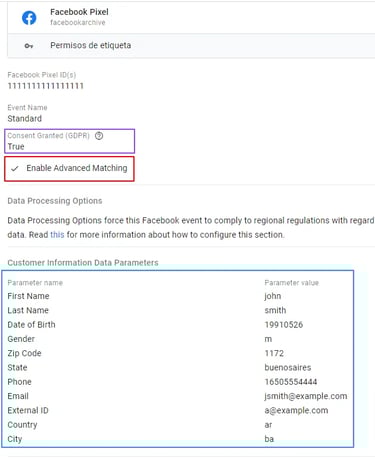Select the True consent value

click(16, 147)
